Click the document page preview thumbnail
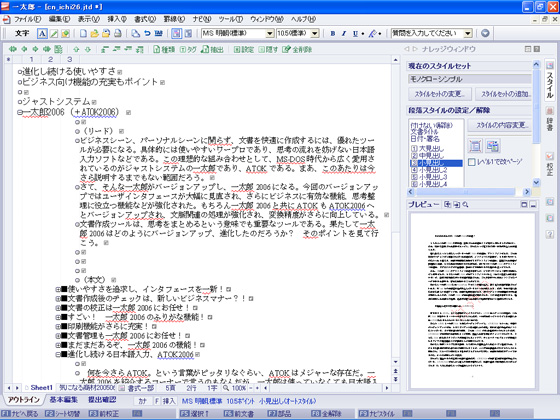The width and height of the screenshot is (560, 420). (472, 301)
